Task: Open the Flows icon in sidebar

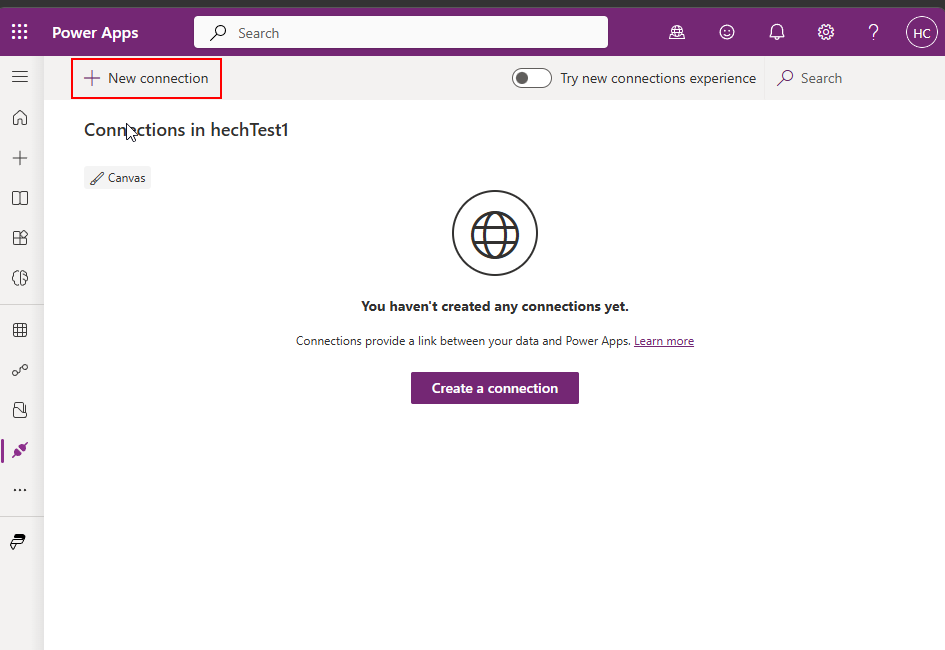Action: pos(20,370)
